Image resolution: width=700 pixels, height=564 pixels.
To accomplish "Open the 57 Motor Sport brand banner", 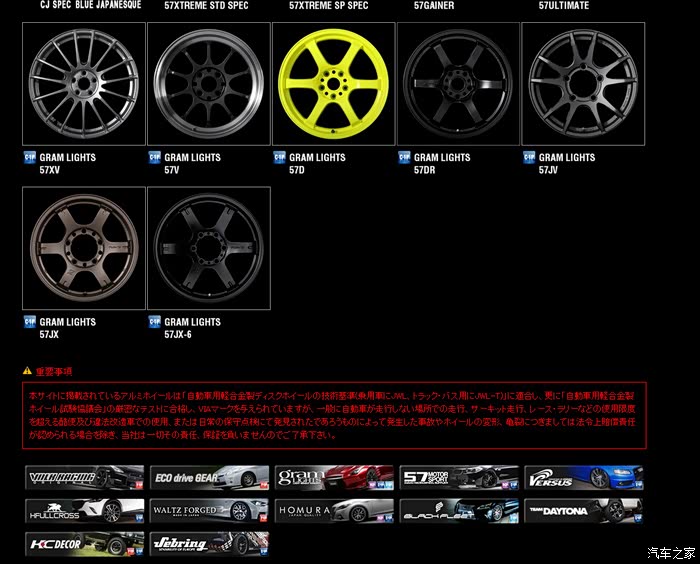I will 459,477.
